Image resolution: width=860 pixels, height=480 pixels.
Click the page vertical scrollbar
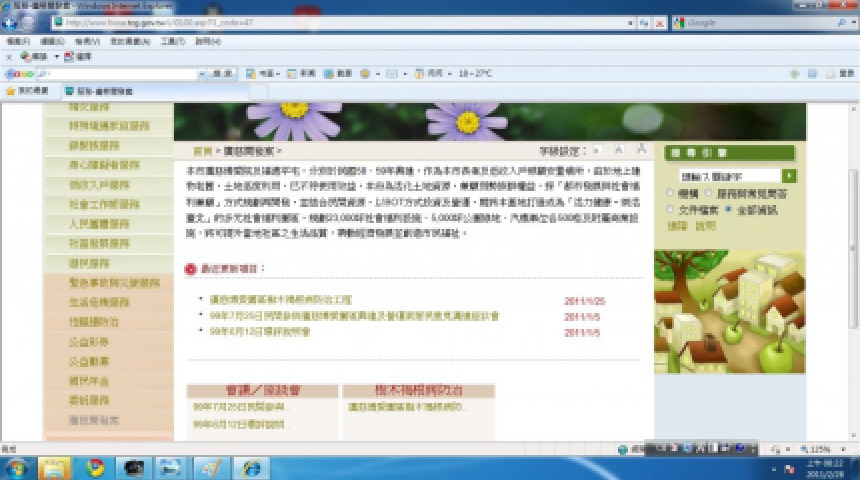pos(852,250)
